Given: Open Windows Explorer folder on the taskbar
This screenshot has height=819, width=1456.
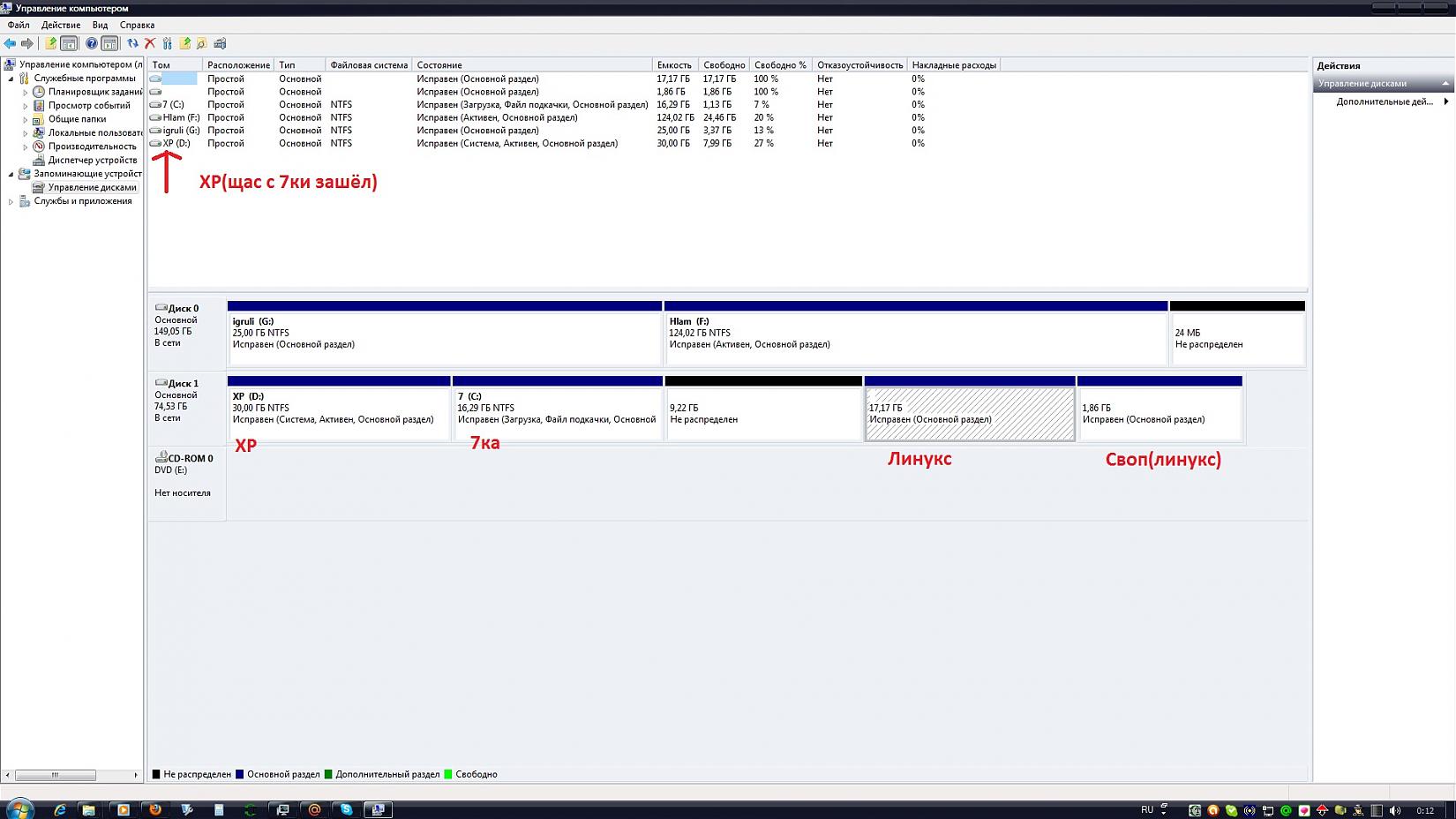Looking at the screenshot, I should [x=88, y=809].
